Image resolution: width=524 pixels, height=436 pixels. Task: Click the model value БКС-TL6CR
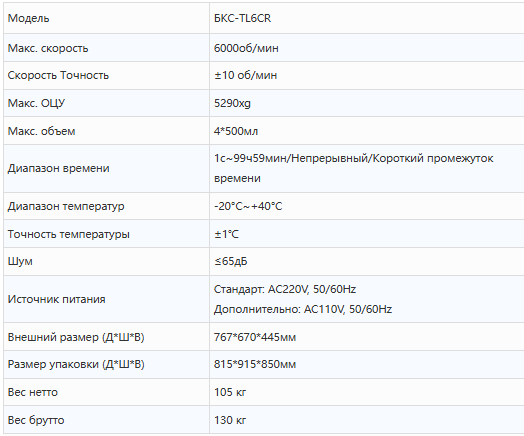tap(242, 18)
